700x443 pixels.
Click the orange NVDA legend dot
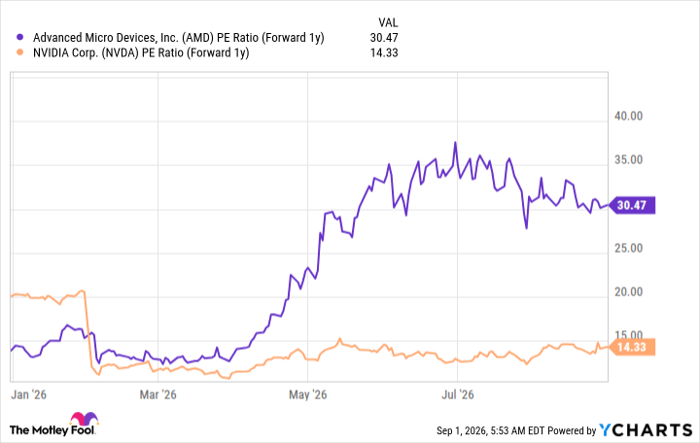(19, 52)
